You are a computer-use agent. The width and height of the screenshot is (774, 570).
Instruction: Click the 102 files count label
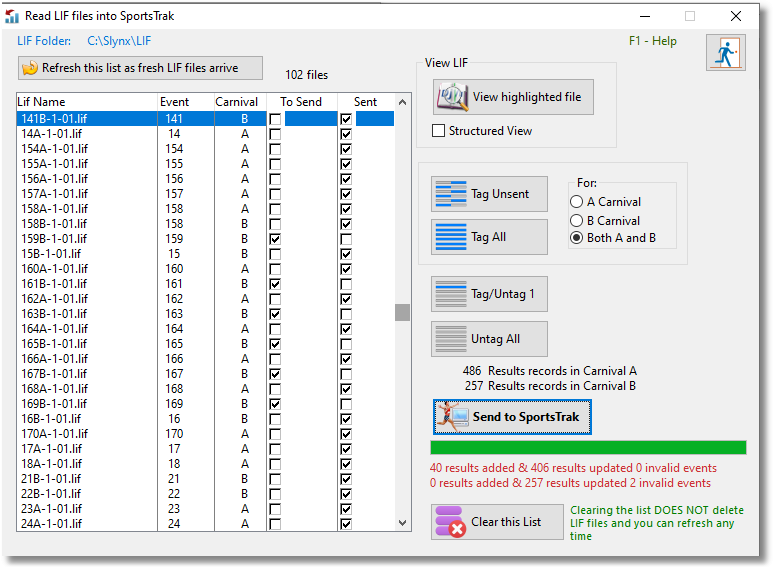[x=307, y=75]
